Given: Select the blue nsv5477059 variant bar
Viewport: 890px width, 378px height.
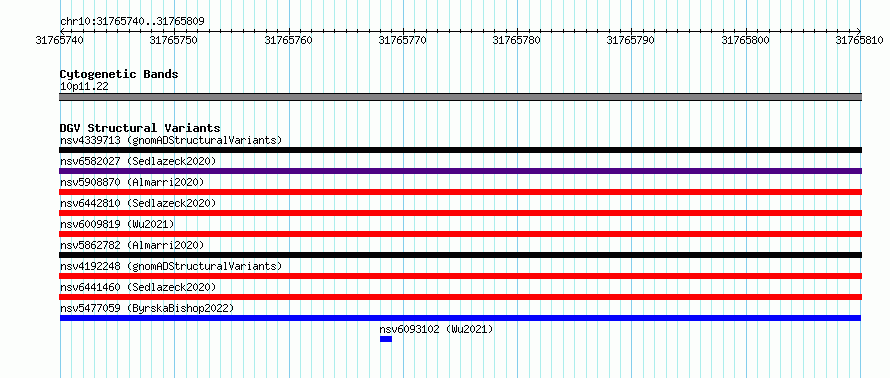Looking at the screenshot, I should [460, 318].
